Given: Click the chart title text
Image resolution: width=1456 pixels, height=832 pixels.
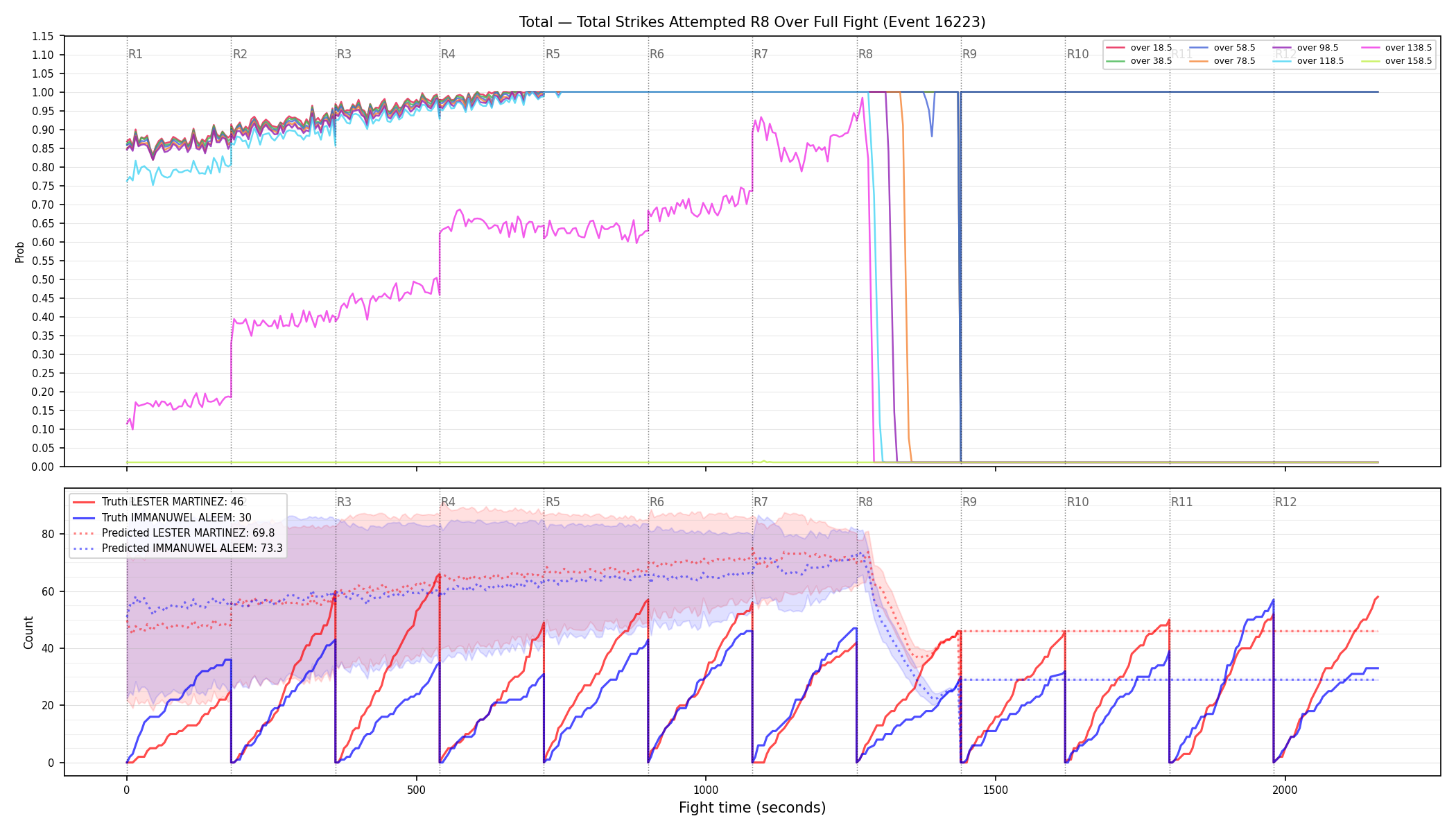Looking at the screenshot, I should [752, 22].
